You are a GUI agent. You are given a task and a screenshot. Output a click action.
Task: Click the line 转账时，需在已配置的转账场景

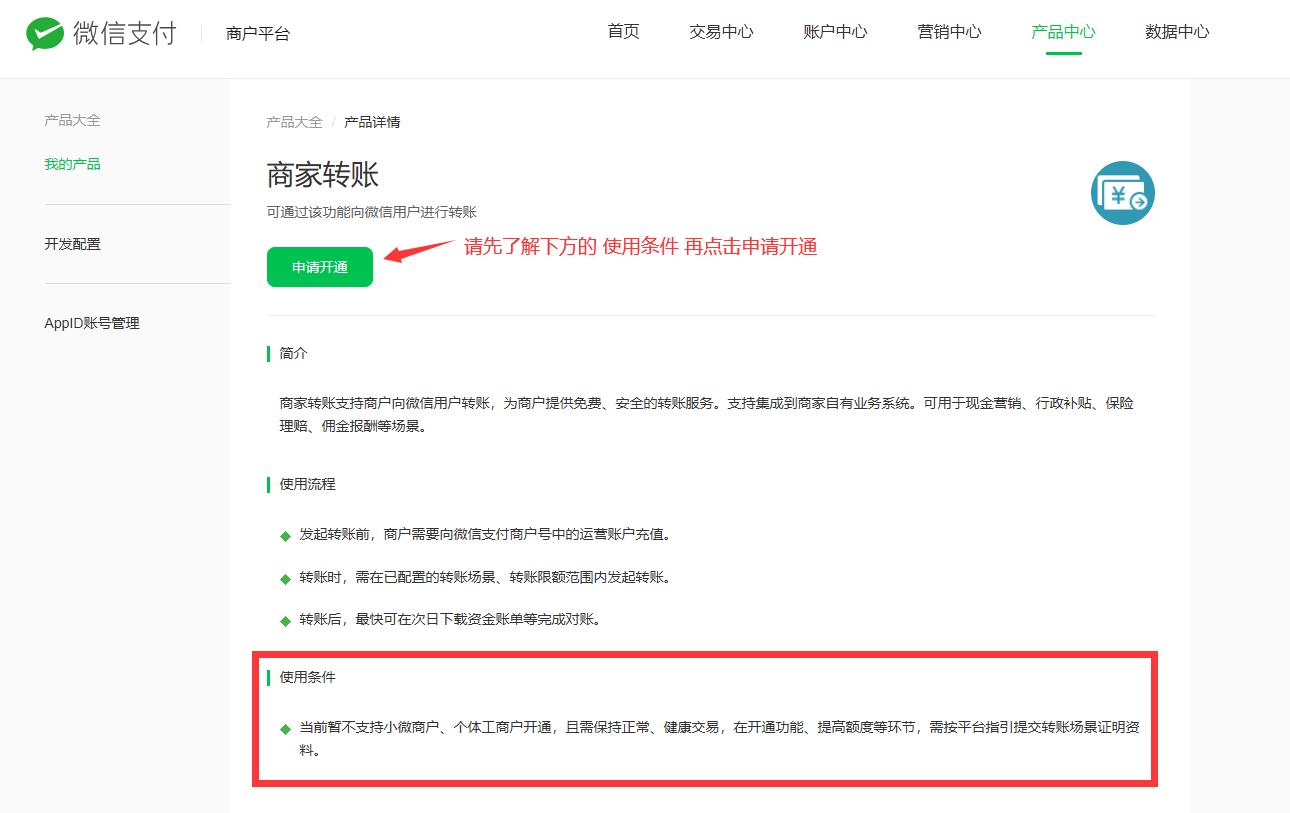click(485, 577)
